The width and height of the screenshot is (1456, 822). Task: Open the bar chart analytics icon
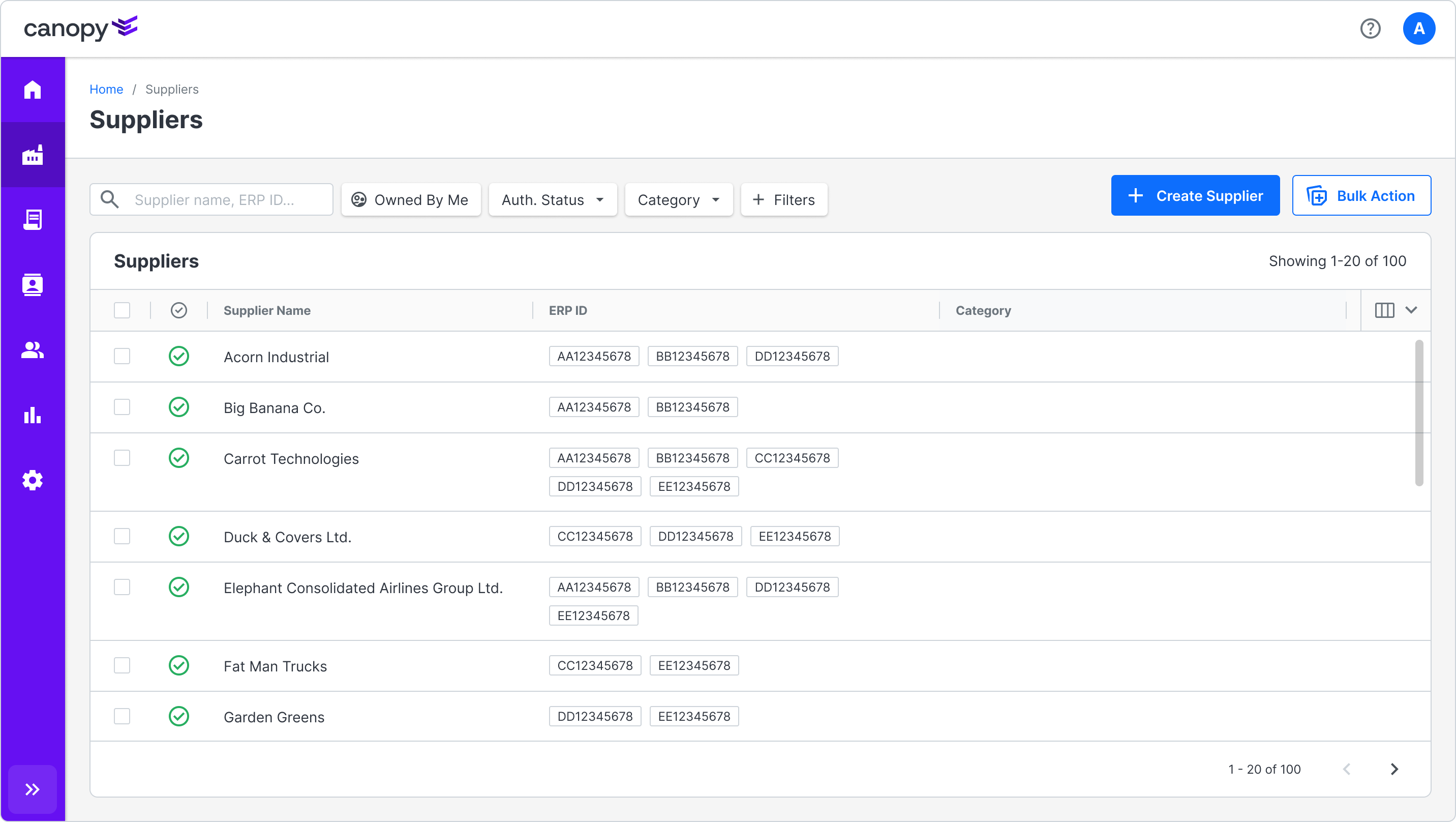click(x=32, y=415)
